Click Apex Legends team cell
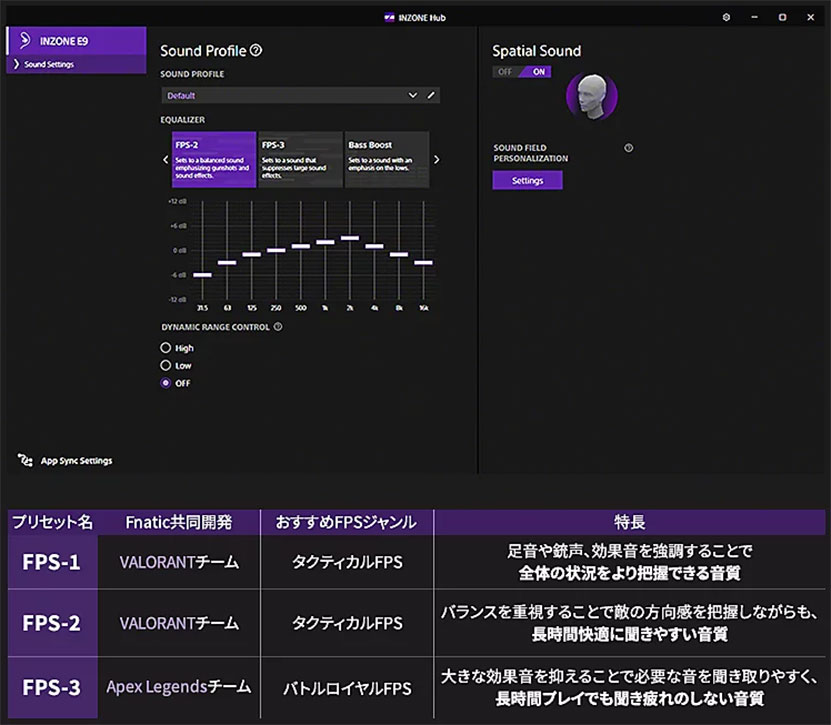The width and height of the screenshot is (831, 725). click(x=179, y=687)
